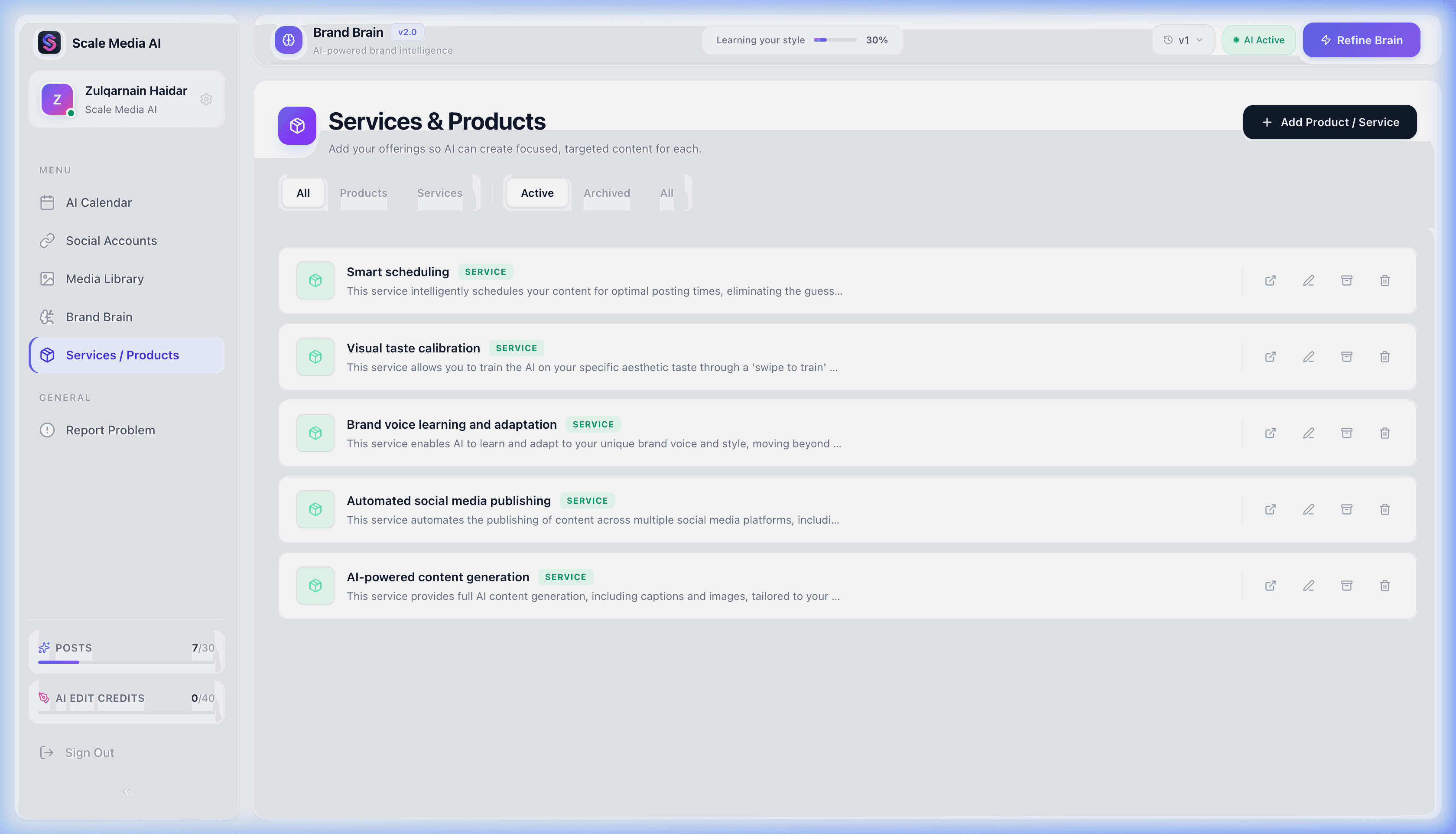This screenshot has height=834, width=1456.
Task: Open user settings gear next to Zulqarnain Haidar
Action: point(206,98)
